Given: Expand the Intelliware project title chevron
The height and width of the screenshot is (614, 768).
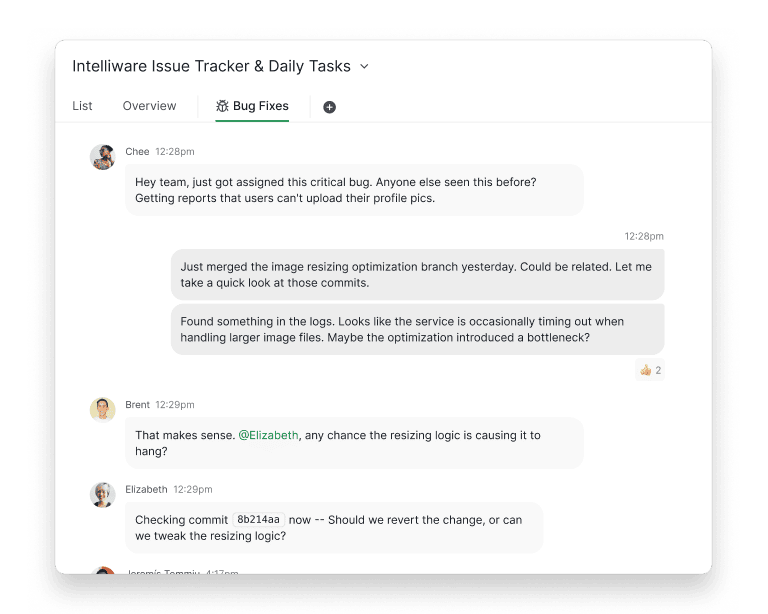Looking at the screenshot, I should (364, 67).
